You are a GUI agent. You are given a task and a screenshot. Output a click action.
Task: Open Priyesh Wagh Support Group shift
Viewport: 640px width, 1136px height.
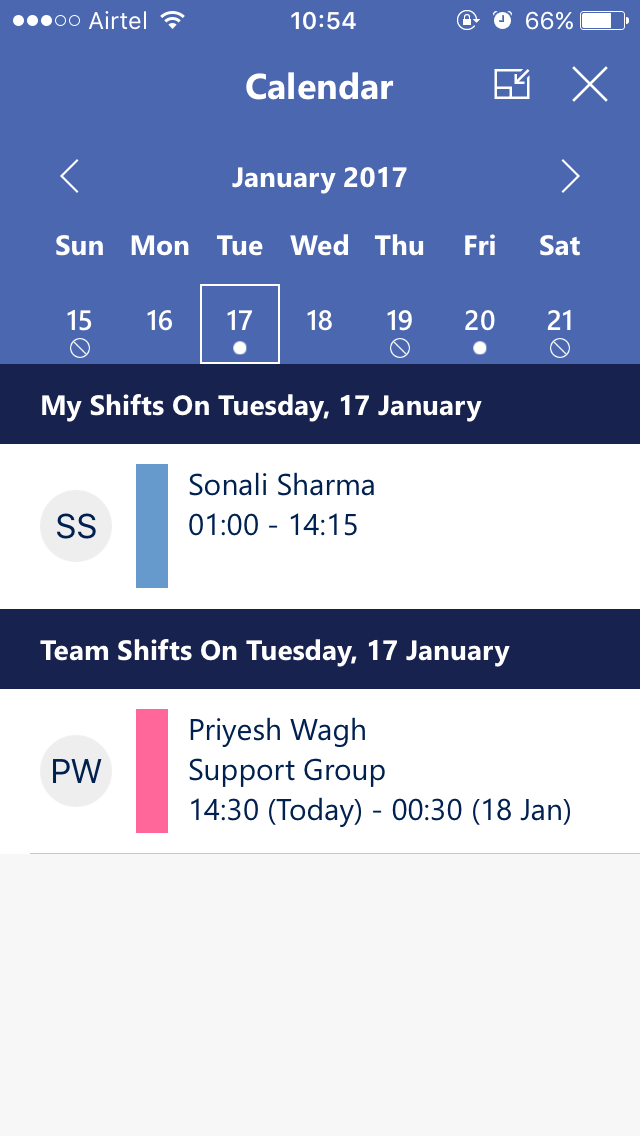380,771
